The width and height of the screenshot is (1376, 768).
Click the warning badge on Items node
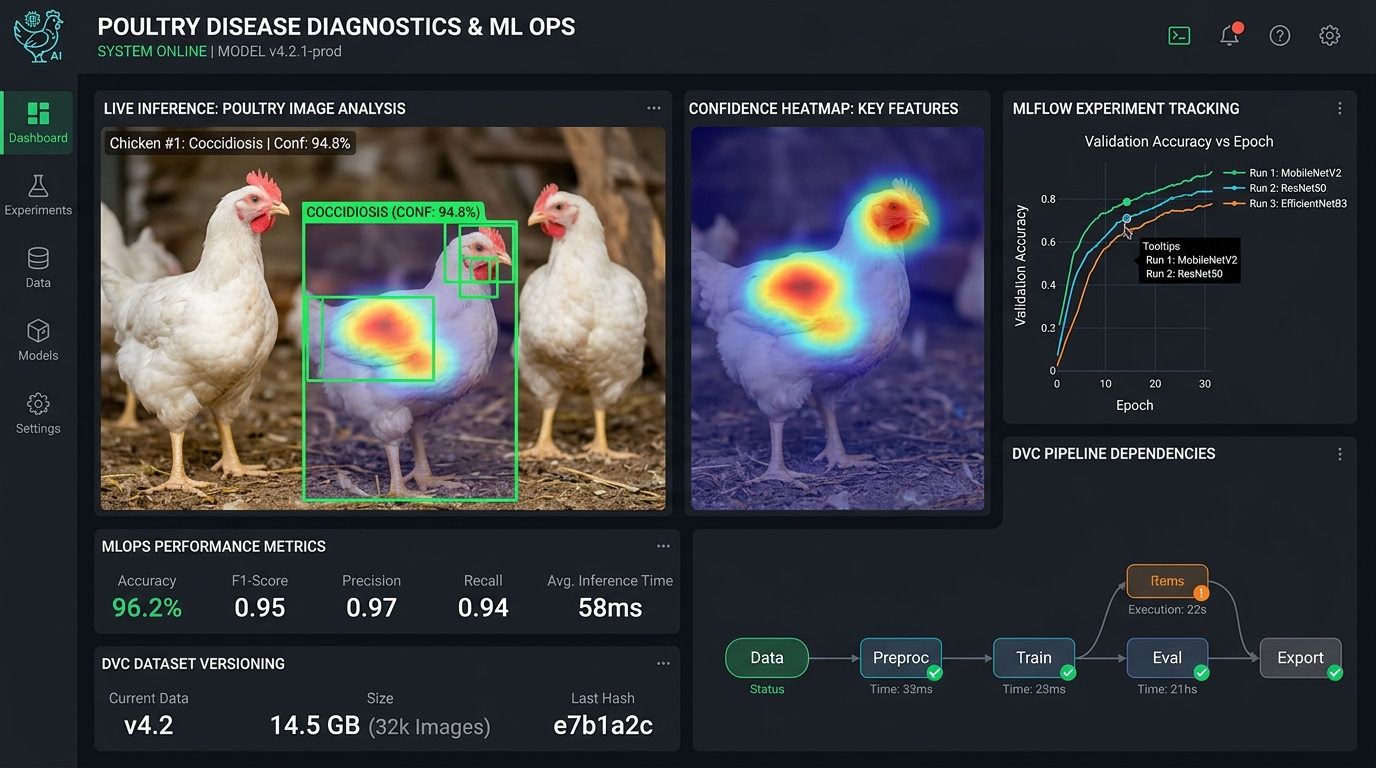click(x=1201, y=593)
